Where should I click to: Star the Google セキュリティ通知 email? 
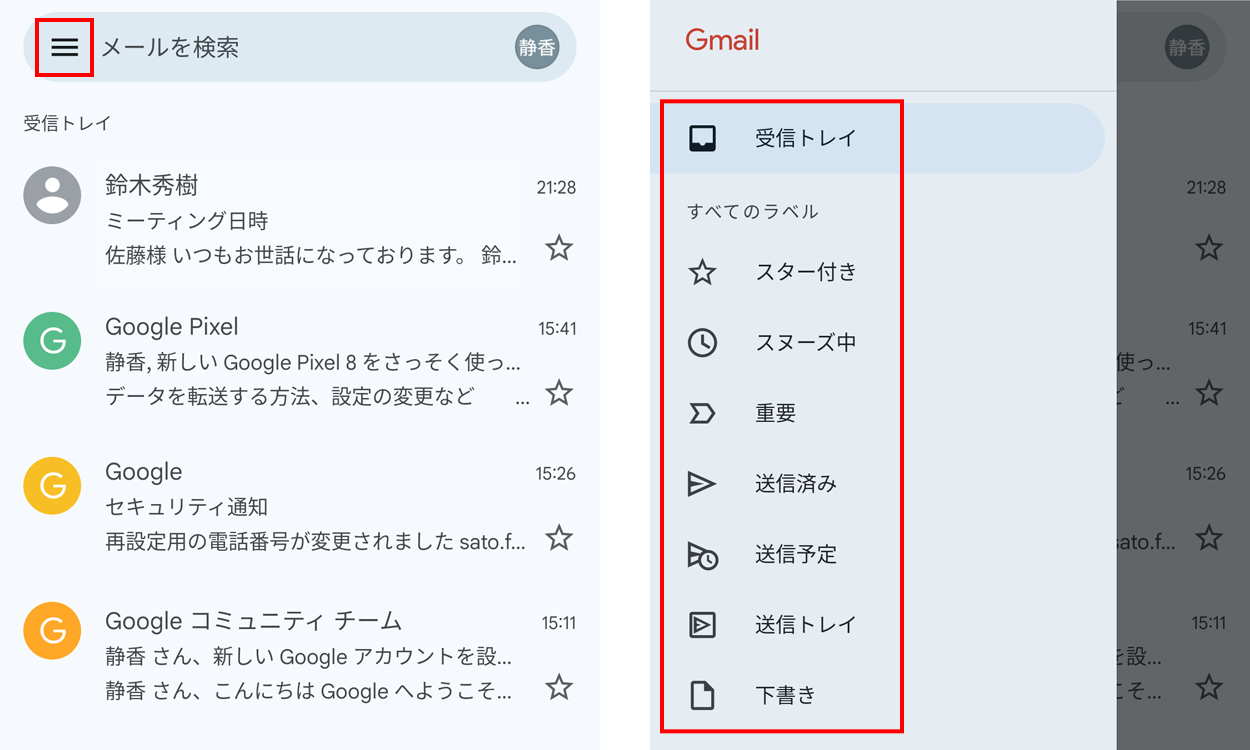tap(559, 539)
